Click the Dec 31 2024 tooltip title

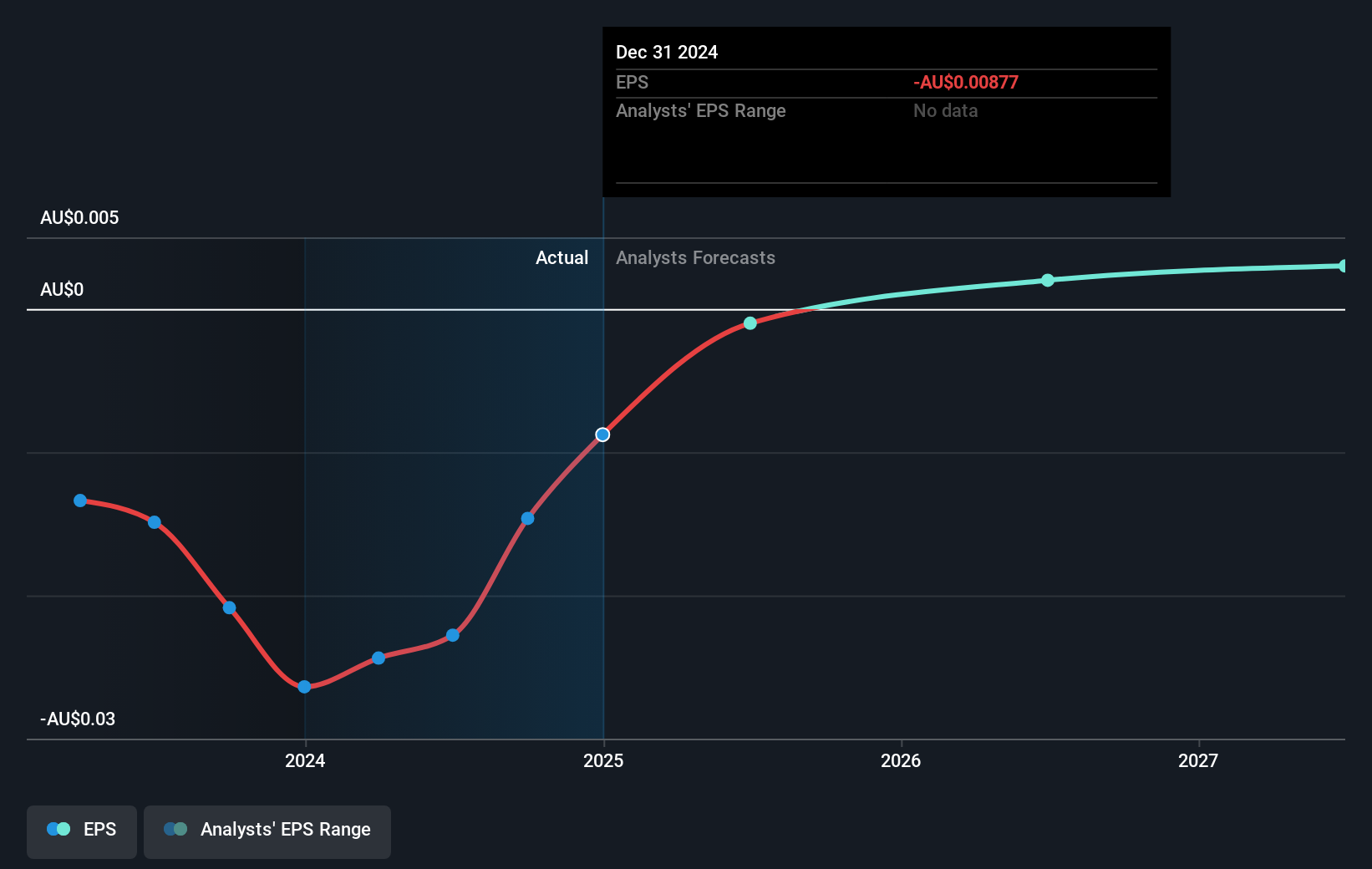(667, 52)
